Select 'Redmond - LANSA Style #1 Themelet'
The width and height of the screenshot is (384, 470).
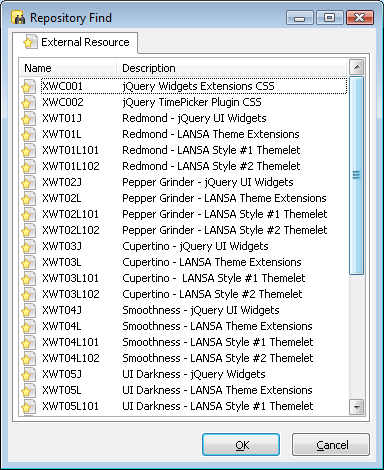[211, 150]
